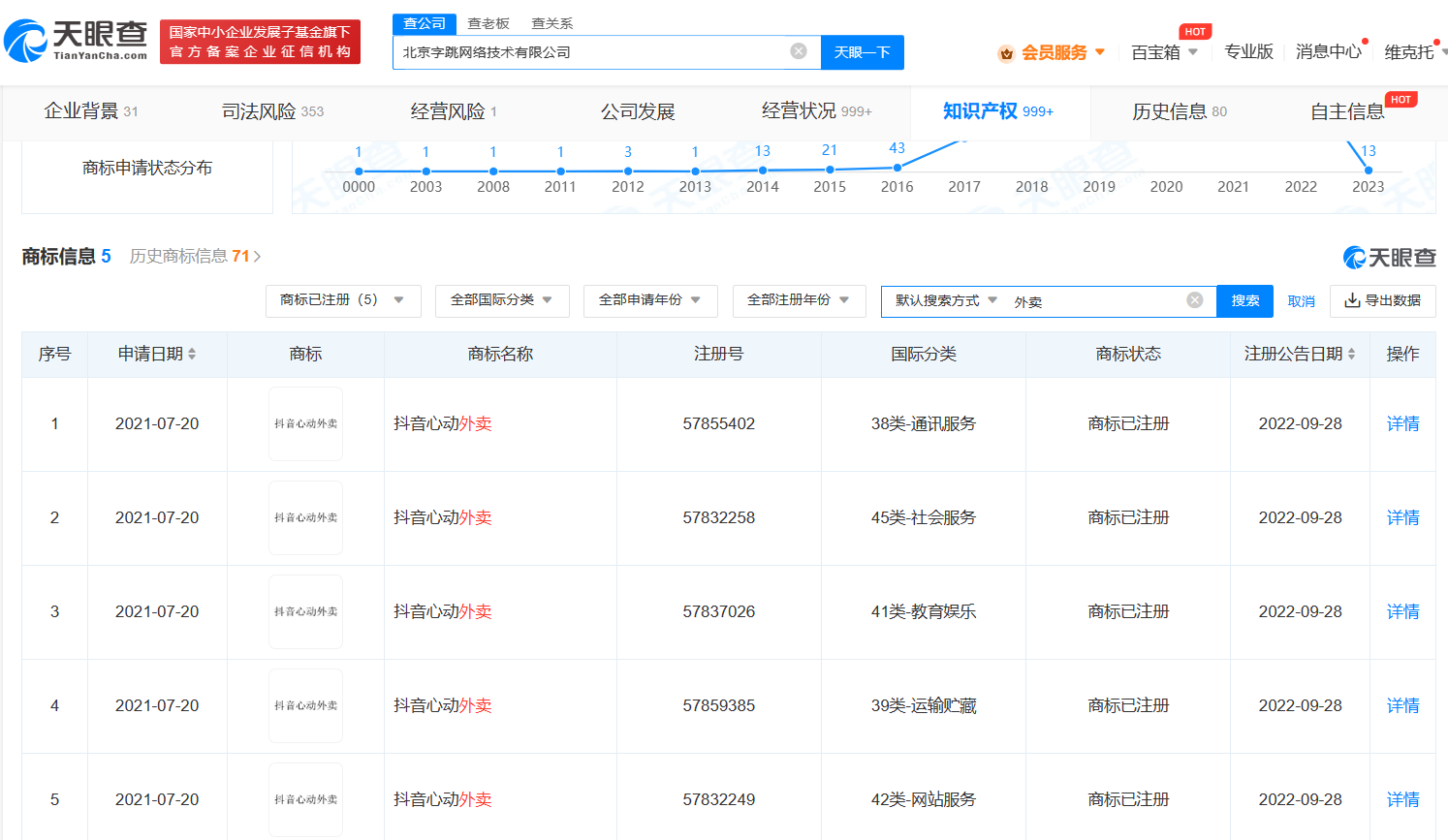Open 详情 for registration 57832258
1448x840 pixels.
[1402, 517]
